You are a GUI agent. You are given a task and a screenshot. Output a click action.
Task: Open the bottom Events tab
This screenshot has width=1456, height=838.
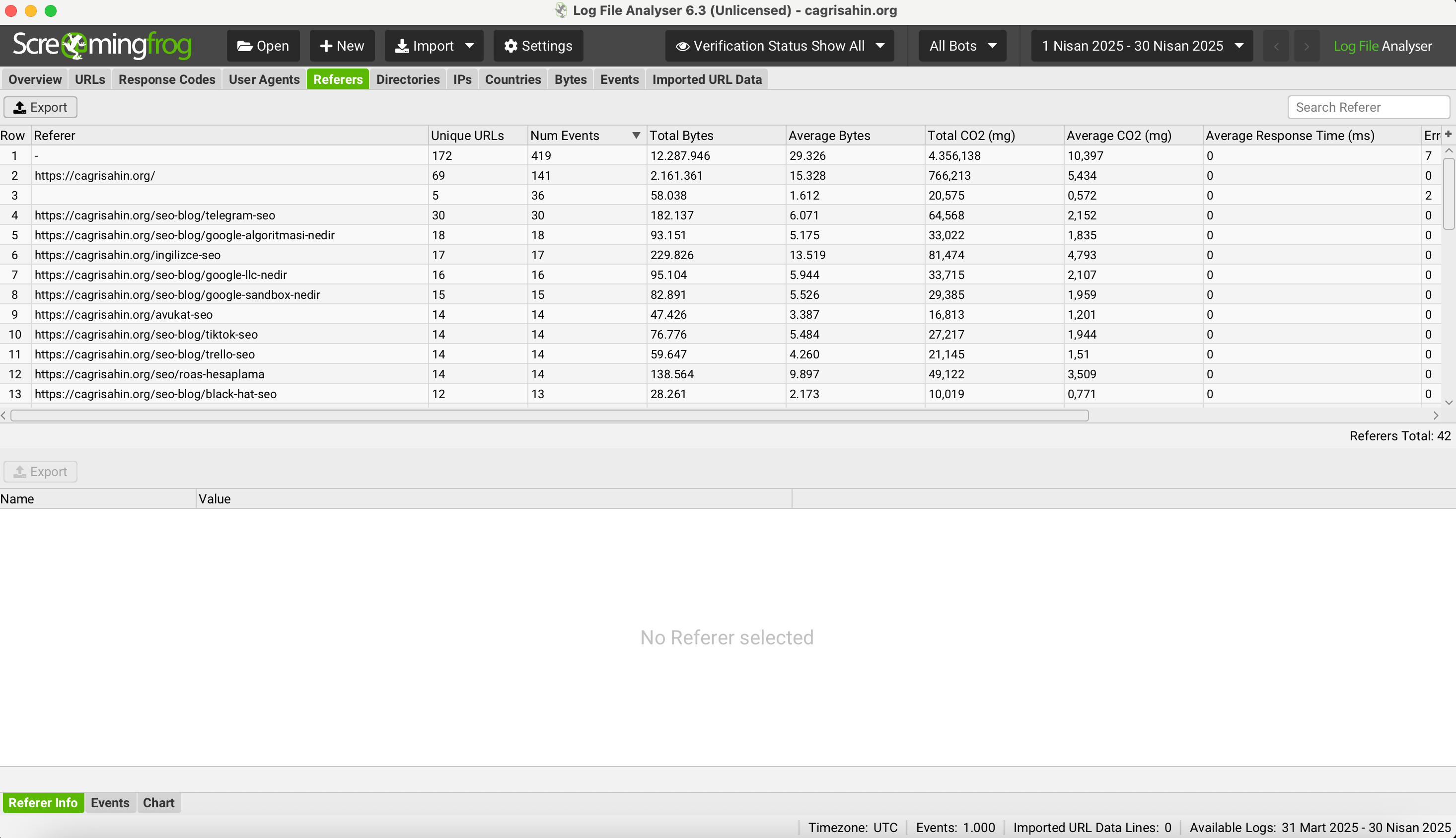110,802
